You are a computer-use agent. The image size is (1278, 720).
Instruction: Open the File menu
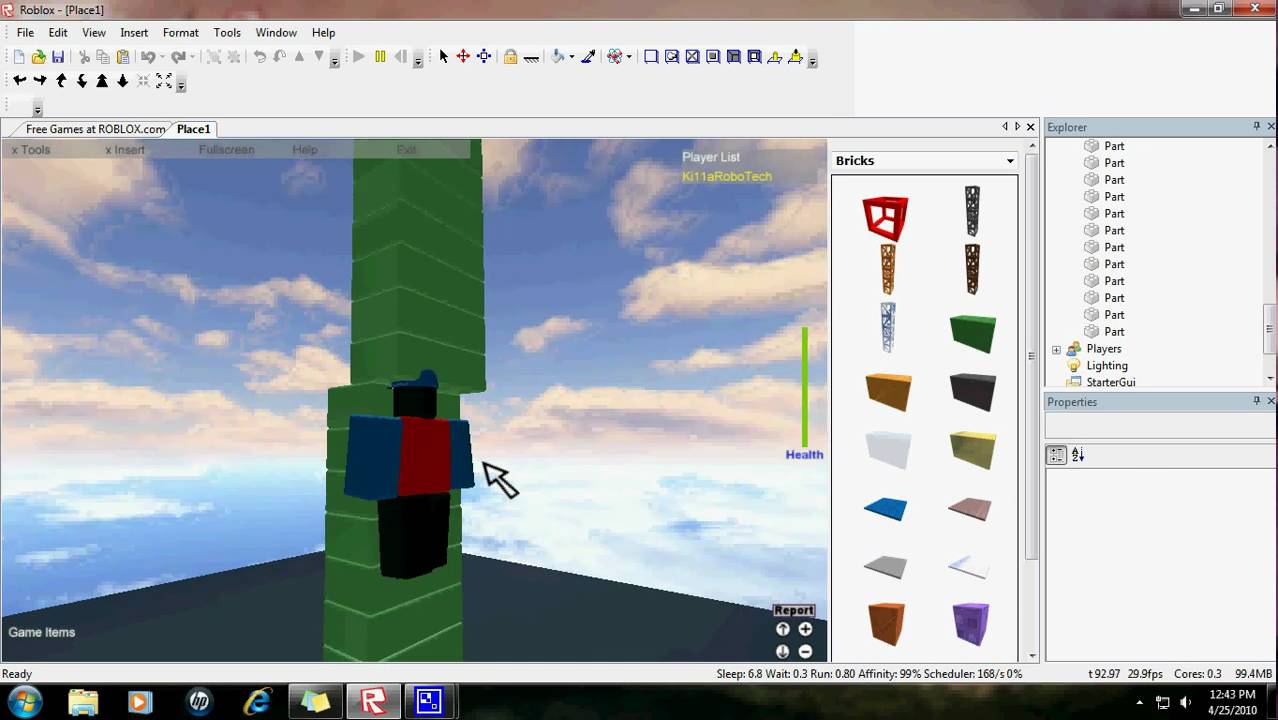coord(25,33)
